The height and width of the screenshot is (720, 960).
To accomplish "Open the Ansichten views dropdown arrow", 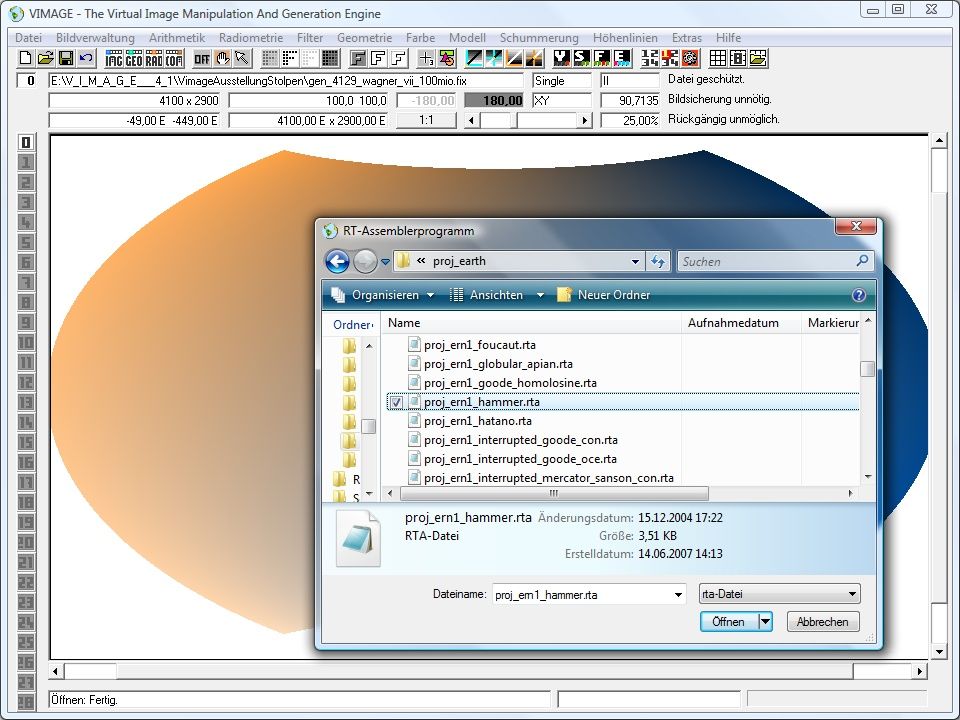I will (x=540, y=295).
